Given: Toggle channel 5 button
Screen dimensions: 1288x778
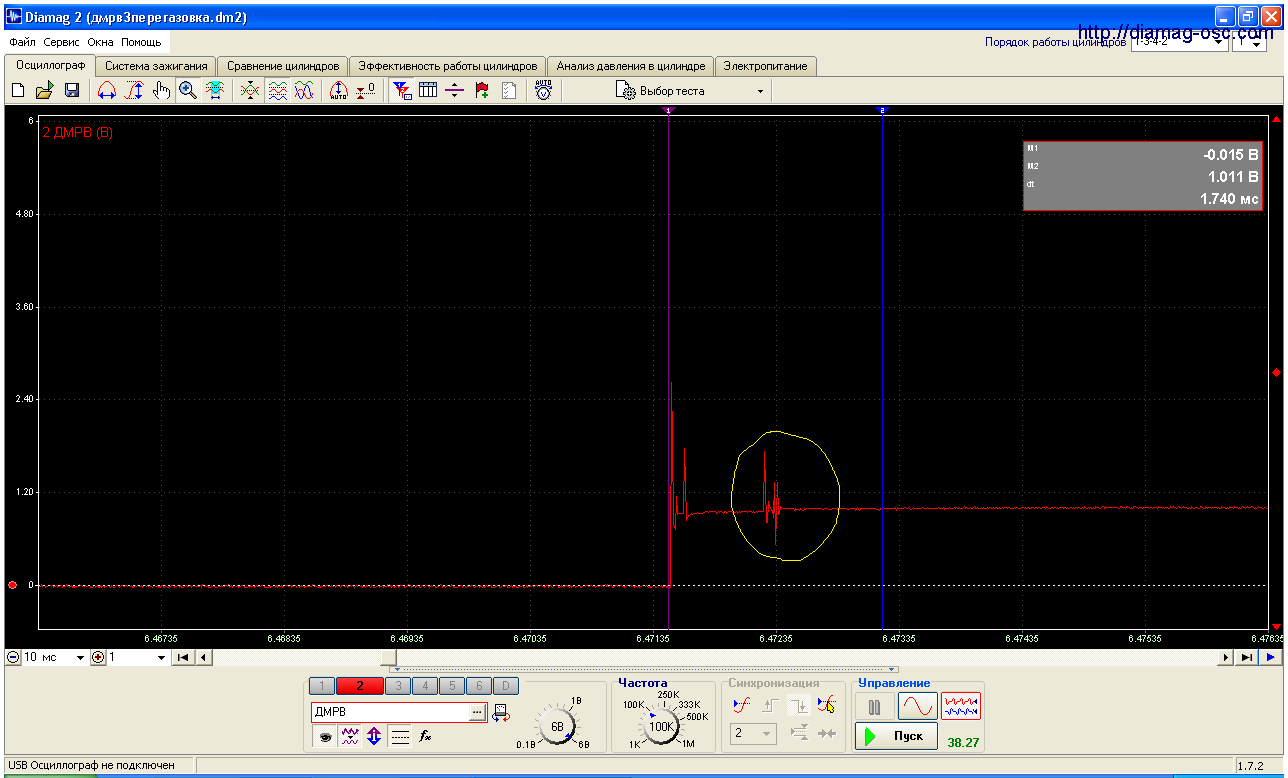Looking at the screenshot, I should (452, 686).
